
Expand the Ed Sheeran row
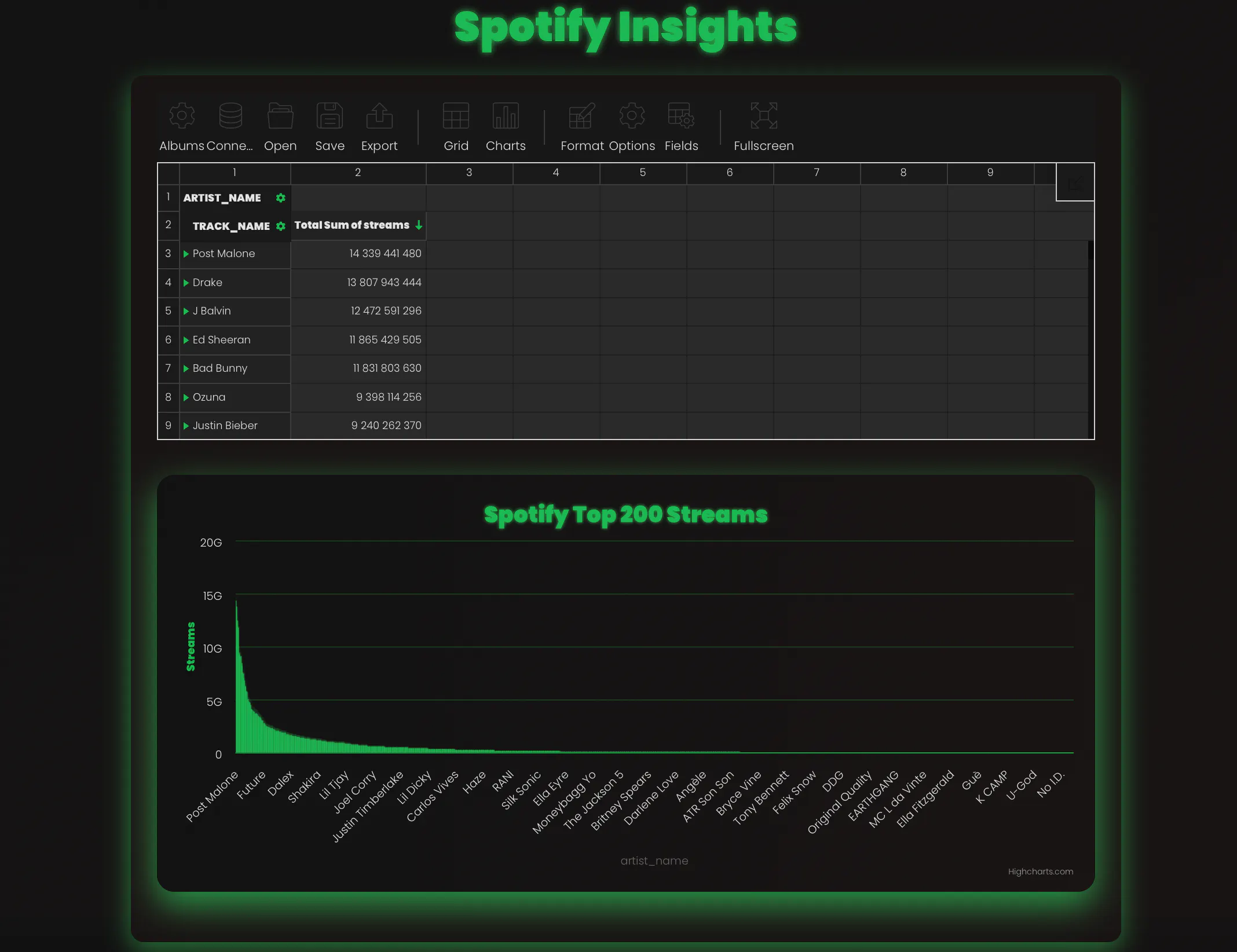coord(186,340)
